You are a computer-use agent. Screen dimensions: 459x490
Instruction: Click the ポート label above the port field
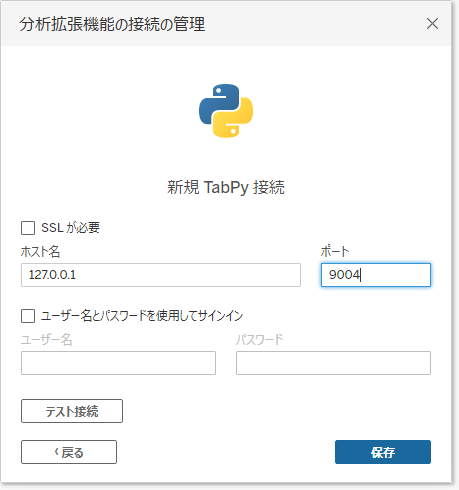[335, 252]
